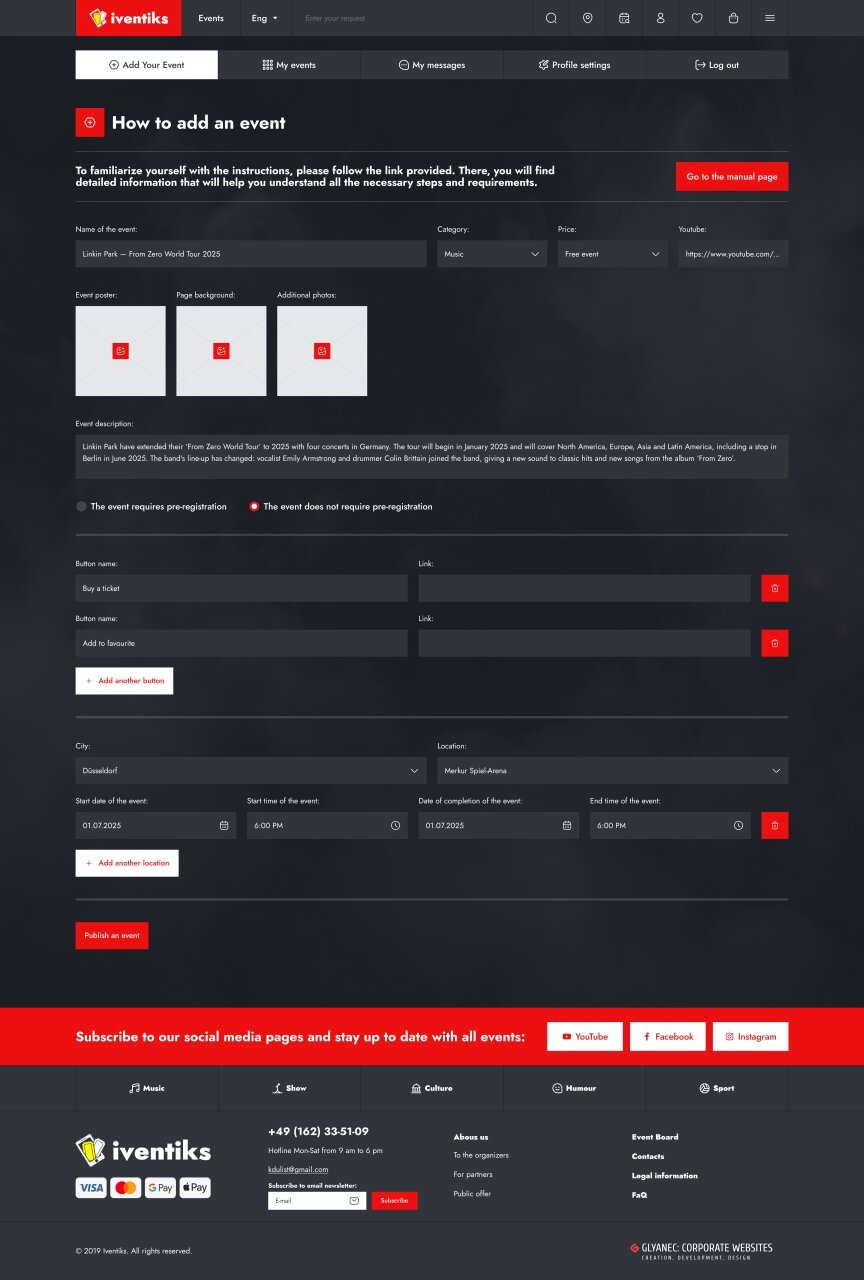Click the Iventiks logo in the header

pos(128,18)
